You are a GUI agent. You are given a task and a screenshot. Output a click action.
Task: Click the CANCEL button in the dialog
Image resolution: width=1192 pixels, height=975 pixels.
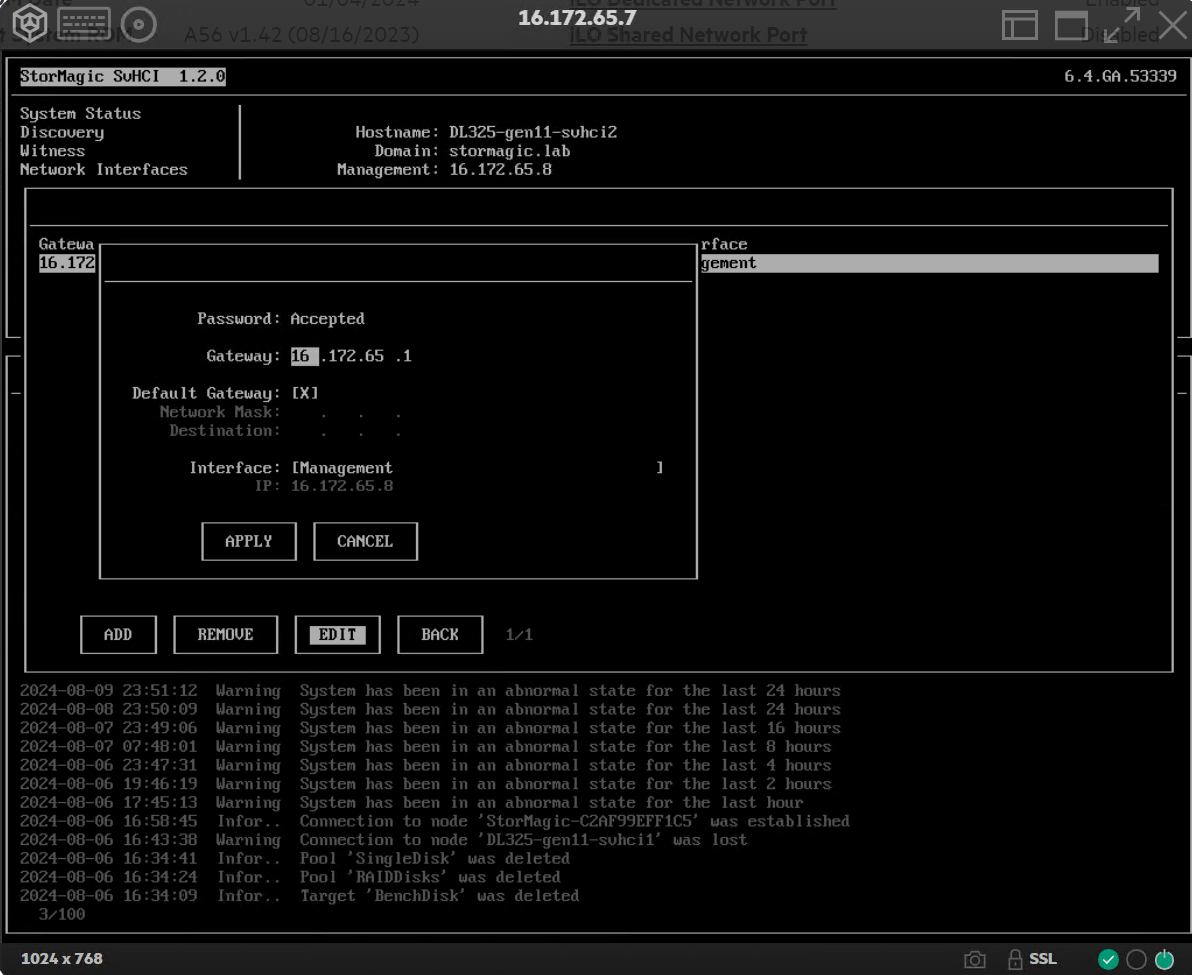pos(365,541)
